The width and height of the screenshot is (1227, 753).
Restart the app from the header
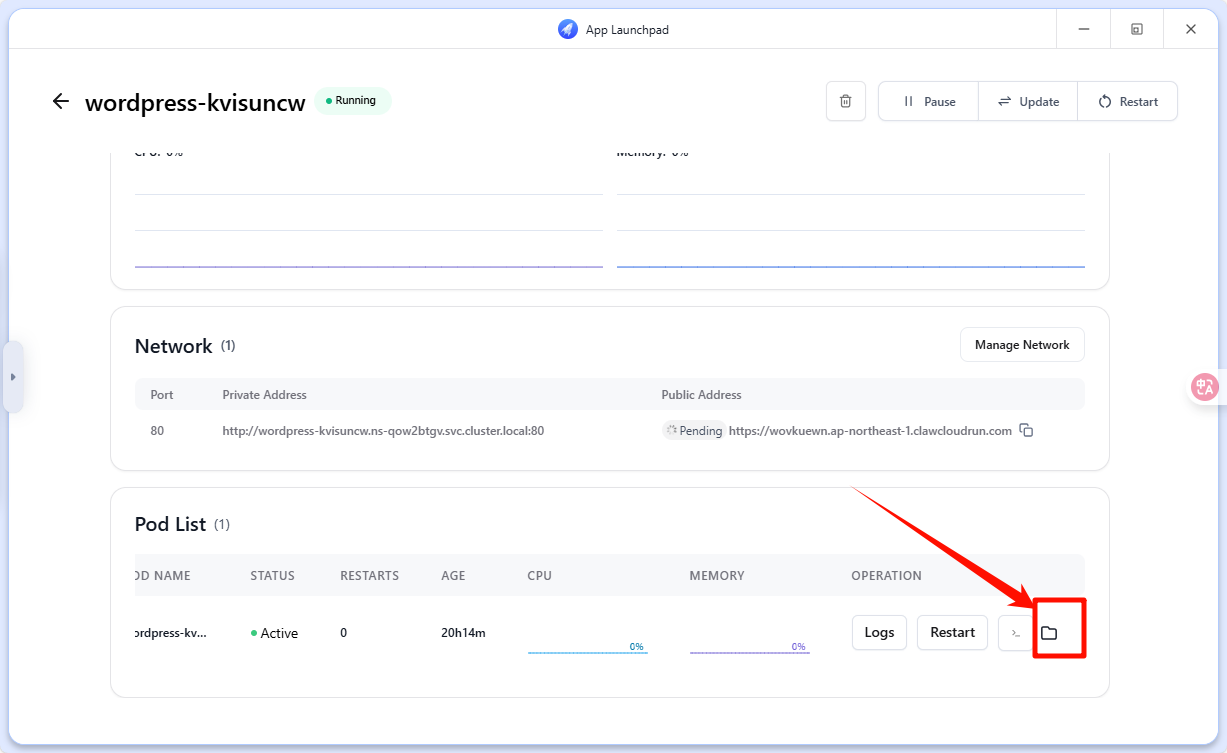[x=1128, y=101]
